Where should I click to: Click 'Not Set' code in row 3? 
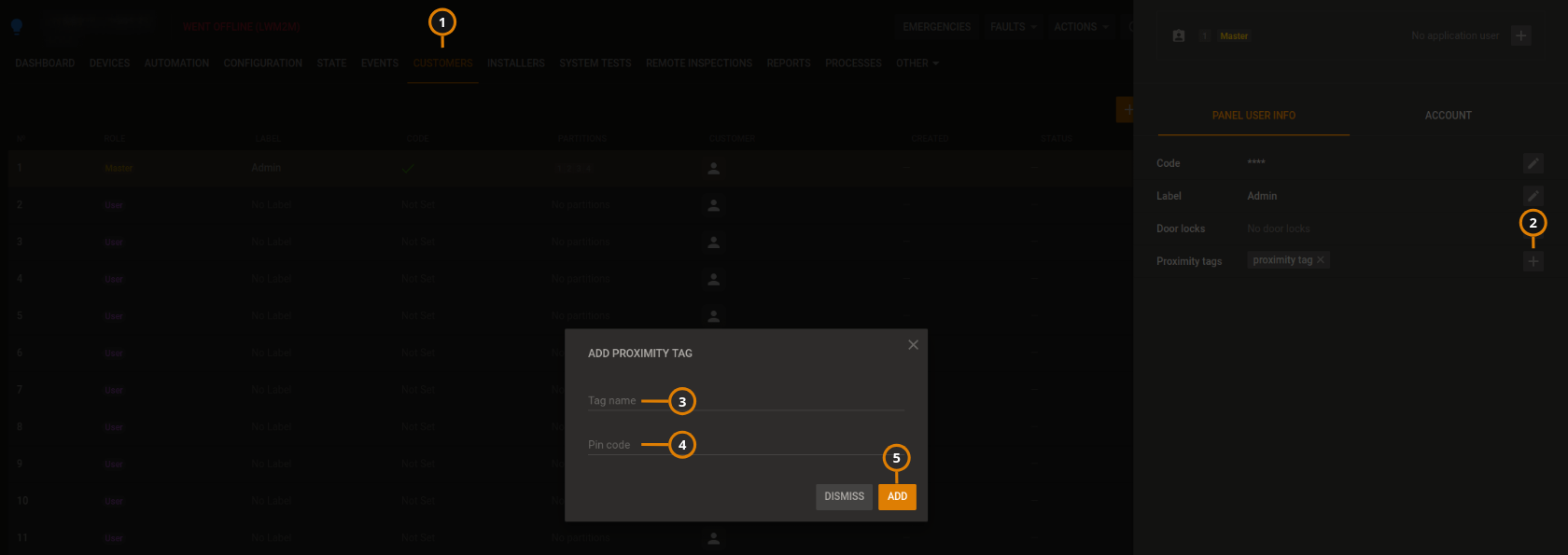418,243
